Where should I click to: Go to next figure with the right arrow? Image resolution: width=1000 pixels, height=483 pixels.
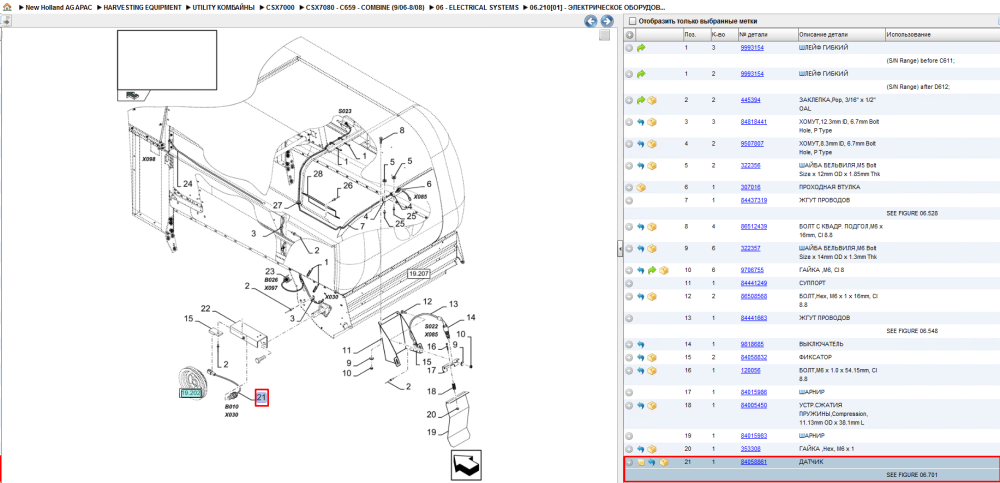607,21
